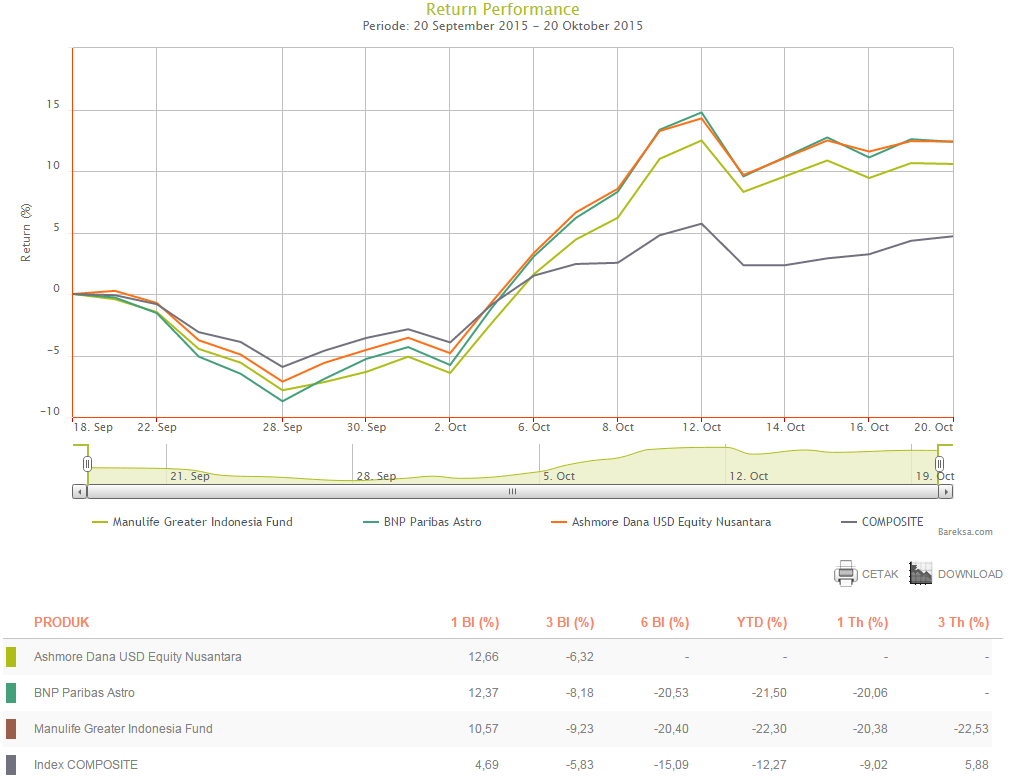The width and height of the screenshot is (1014, 783).
Task: Click the right arrow of chart scrollbar
Action: coord(947,492)
